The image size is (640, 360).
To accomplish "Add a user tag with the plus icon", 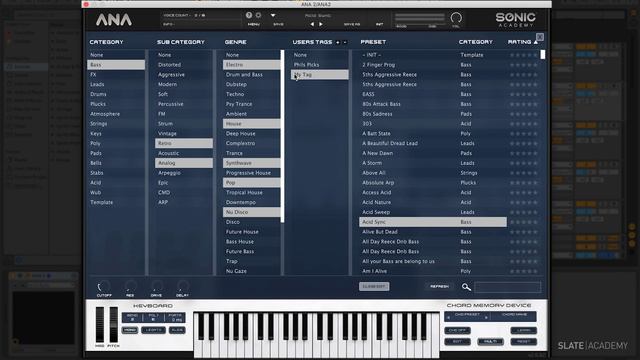I will 338,42.
